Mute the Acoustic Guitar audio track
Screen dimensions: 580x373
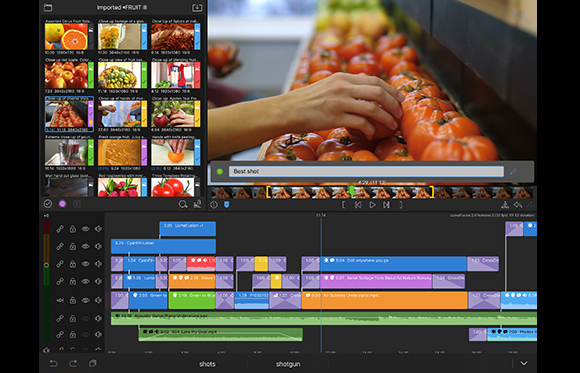click(98, 318)
